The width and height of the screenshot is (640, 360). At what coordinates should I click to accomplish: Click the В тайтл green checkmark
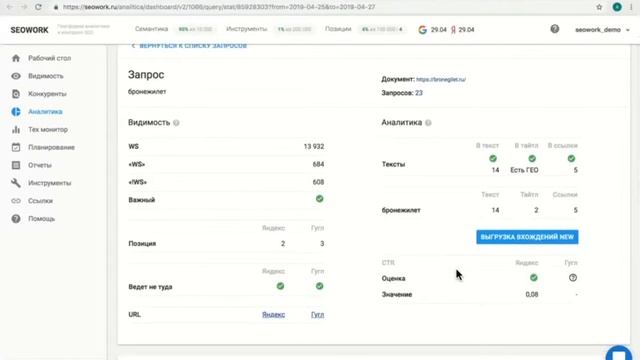[x=532, y=158]
